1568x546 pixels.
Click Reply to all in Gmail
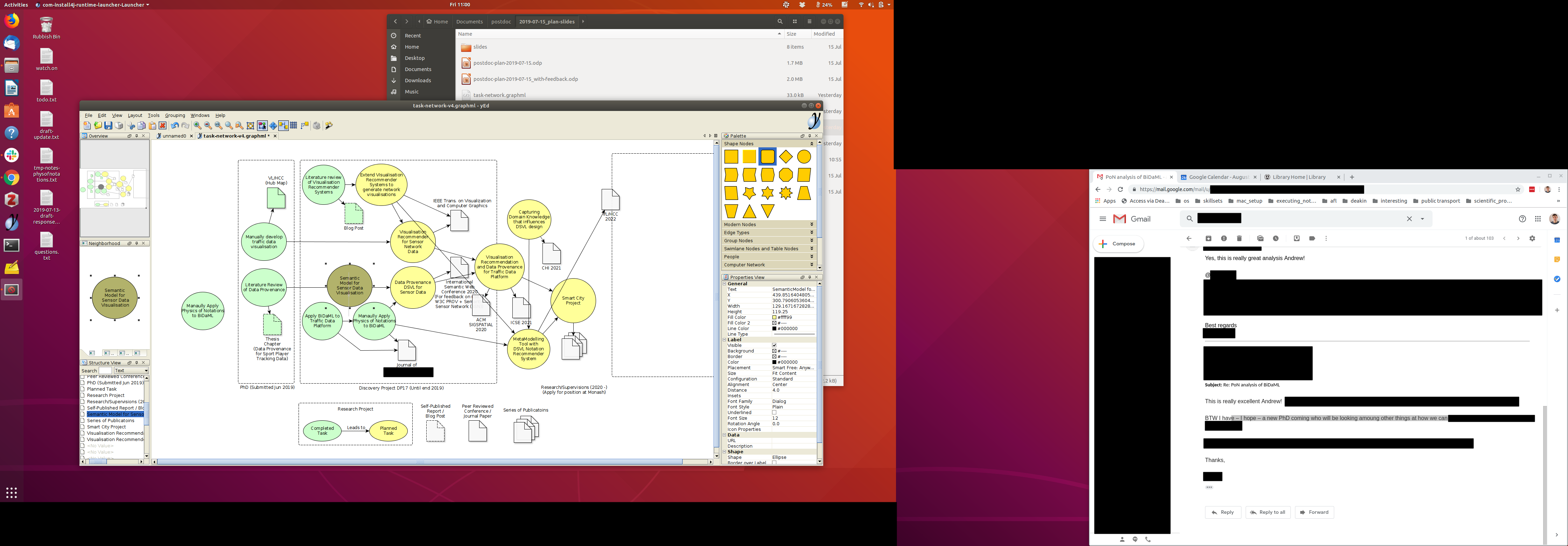point(1268,512)
